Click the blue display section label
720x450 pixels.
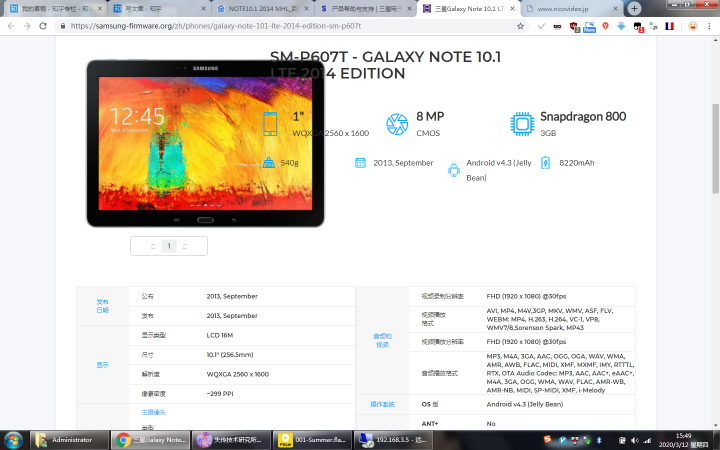click(102, 365)
